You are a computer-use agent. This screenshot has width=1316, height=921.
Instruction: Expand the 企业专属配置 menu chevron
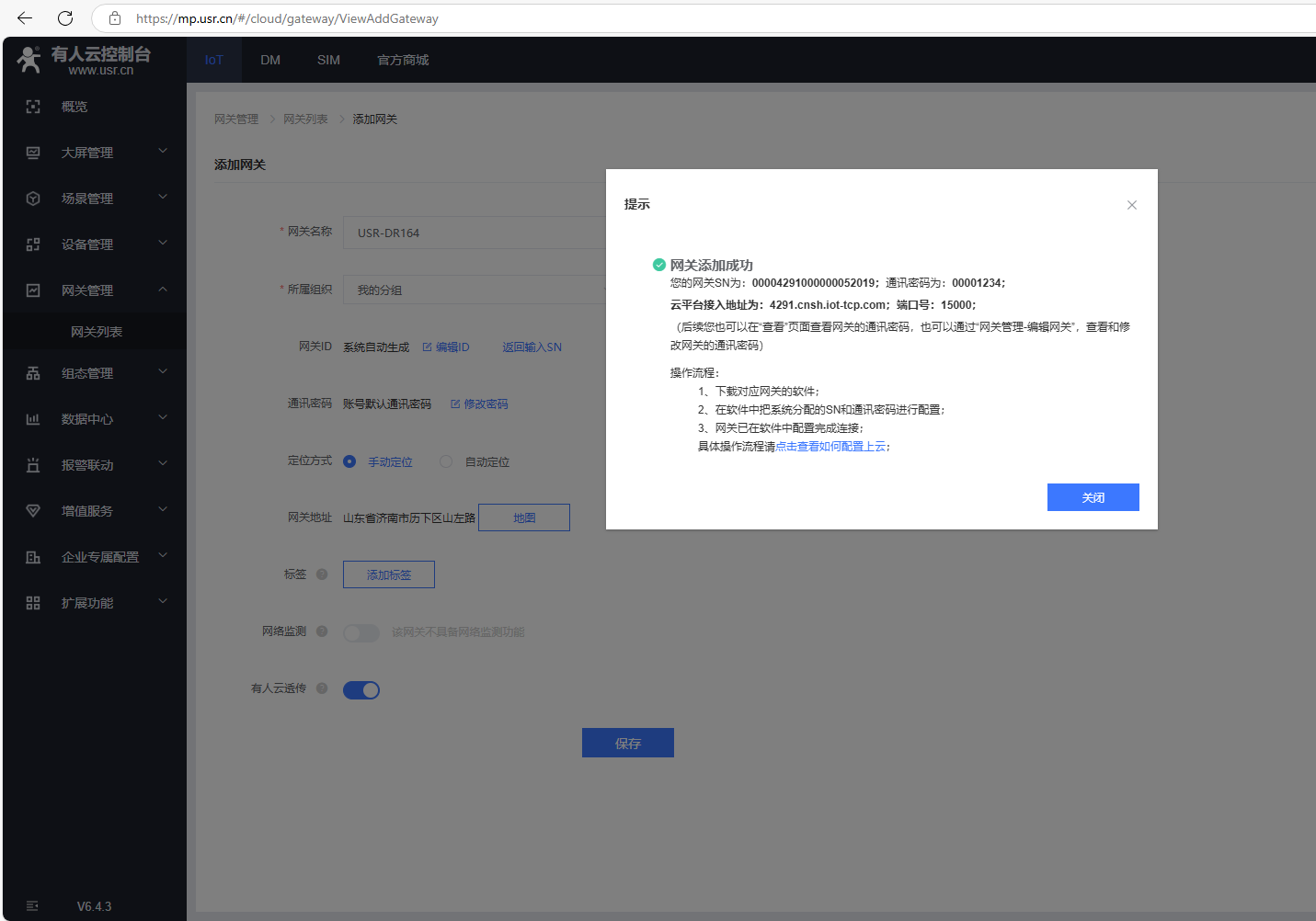[x=163, y=556]
